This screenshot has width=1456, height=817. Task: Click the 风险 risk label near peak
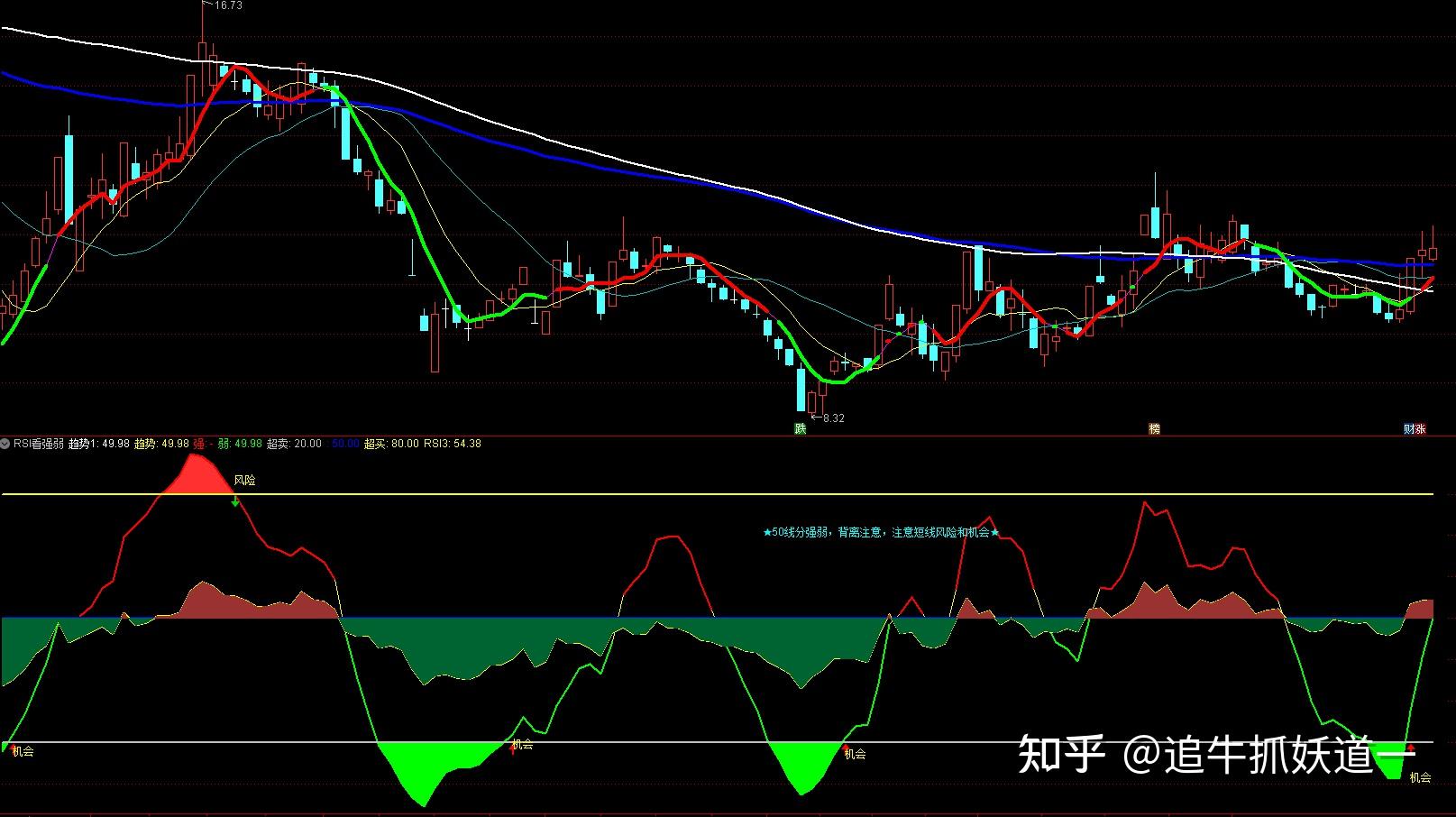pos(245,481)
